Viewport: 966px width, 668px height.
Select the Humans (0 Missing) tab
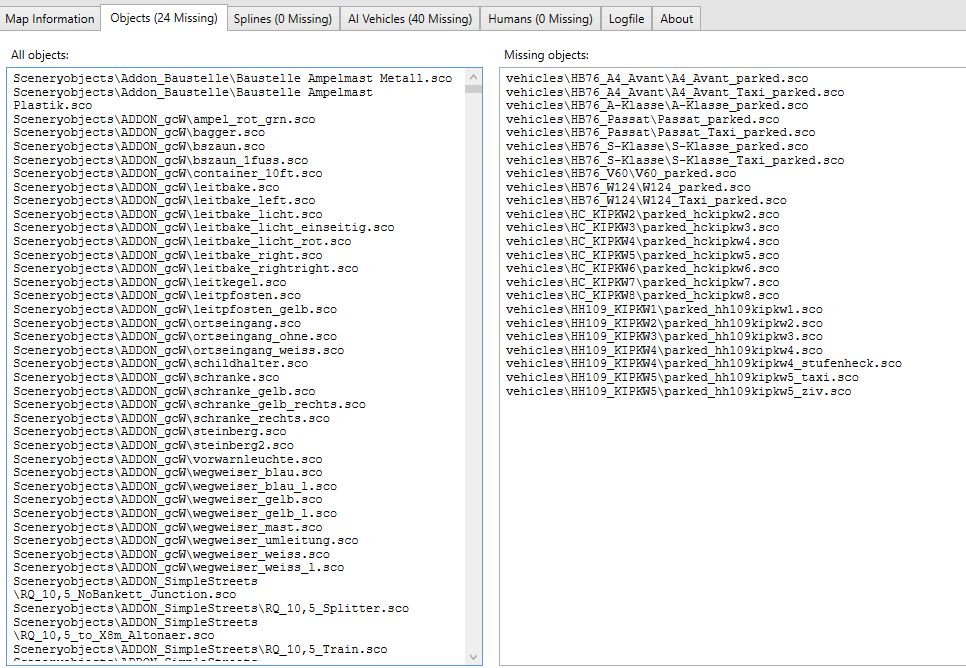(540, 18)
